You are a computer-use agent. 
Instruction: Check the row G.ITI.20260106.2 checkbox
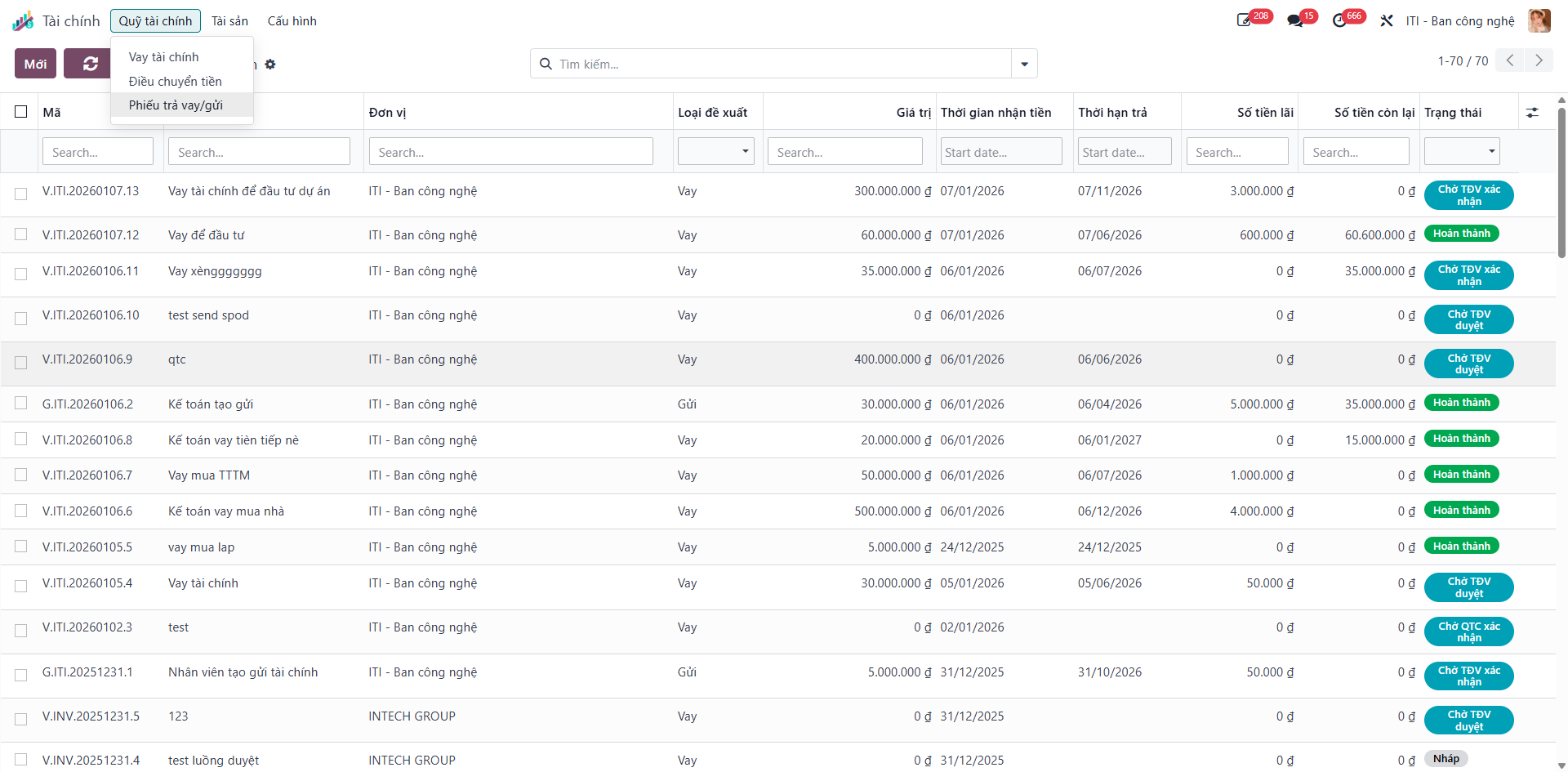[x=21, y=404]
